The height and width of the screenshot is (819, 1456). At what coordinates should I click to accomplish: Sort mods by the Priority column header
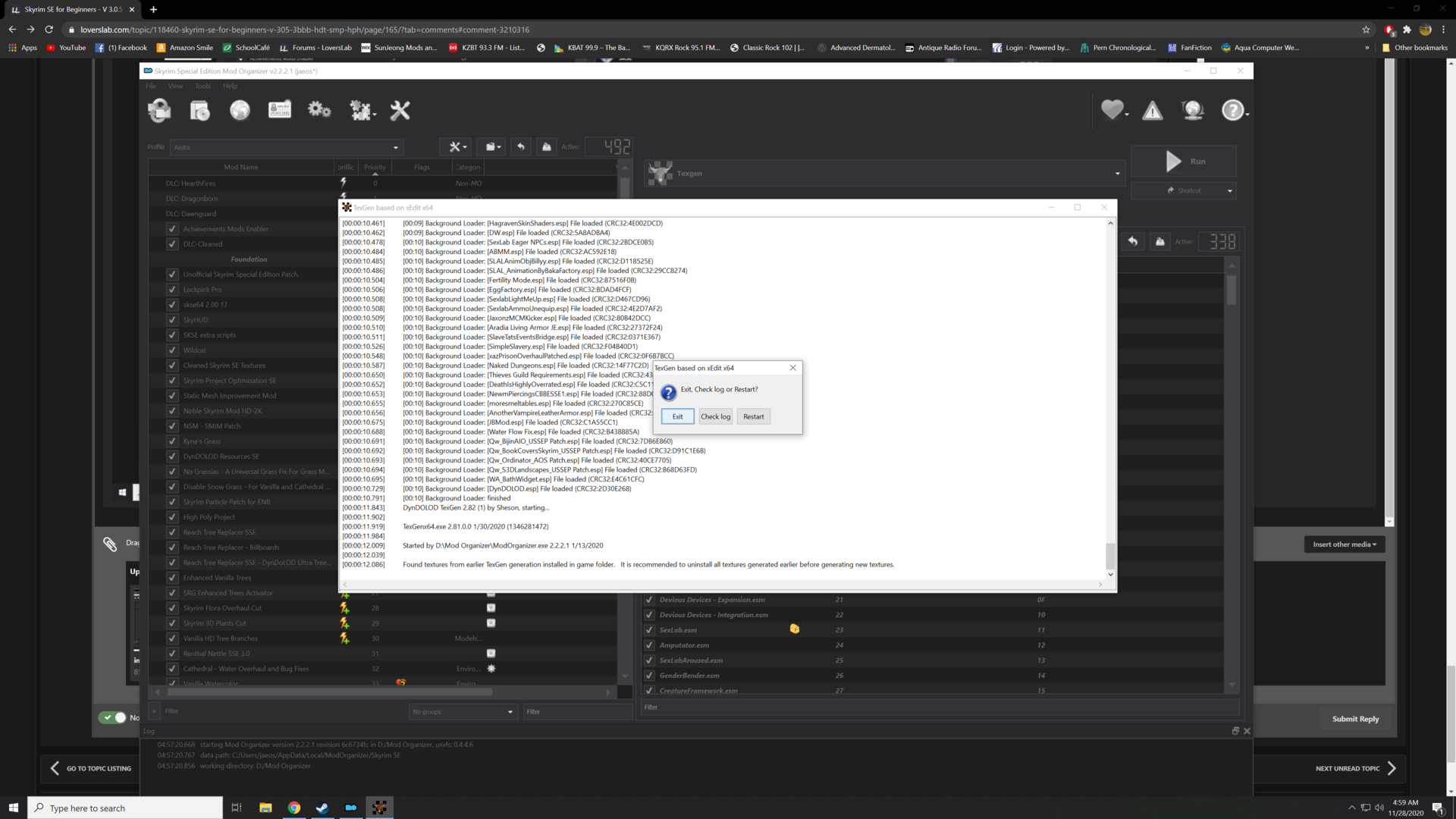[375, 167]
